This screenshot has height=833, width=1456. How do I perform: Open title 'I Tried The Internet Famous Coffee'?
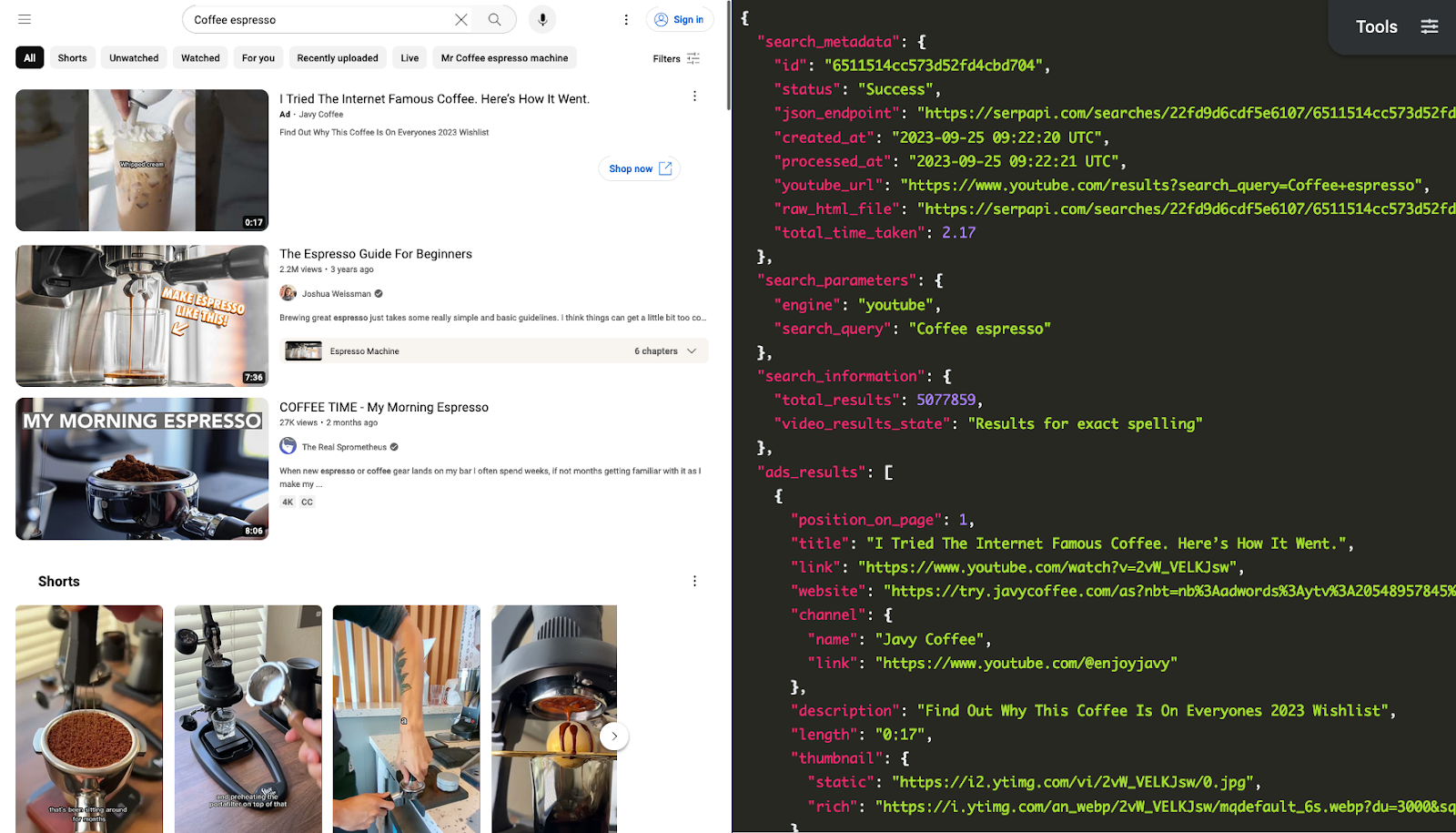435,98
